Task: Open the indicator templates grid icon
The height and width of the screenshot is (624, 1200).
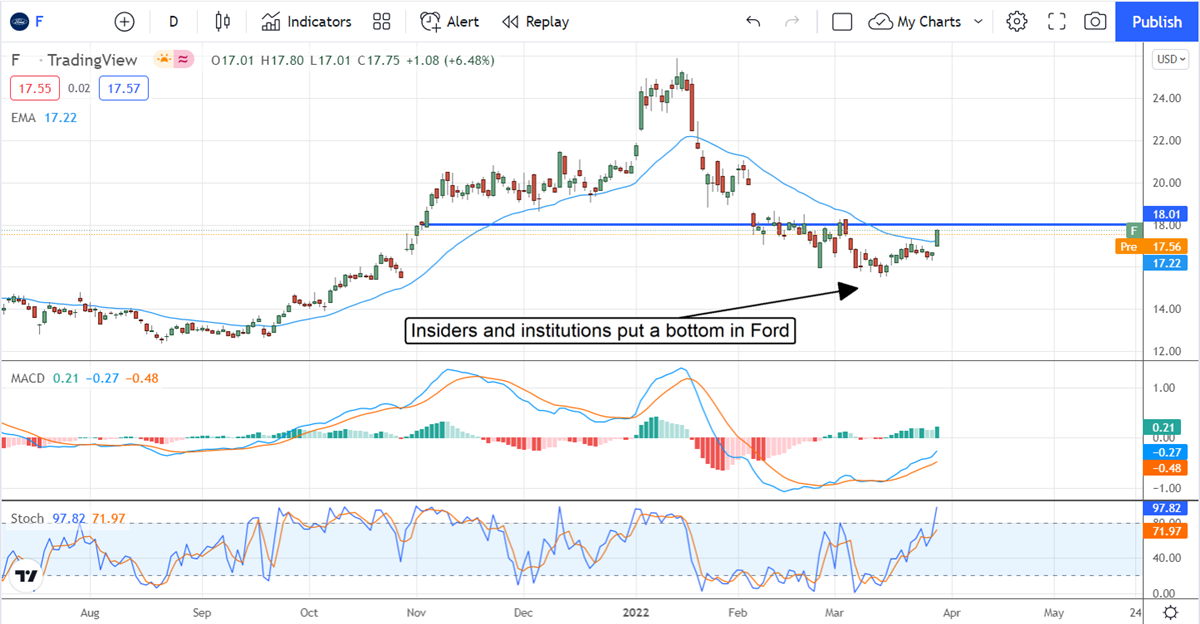Action: tap(381, 21)
